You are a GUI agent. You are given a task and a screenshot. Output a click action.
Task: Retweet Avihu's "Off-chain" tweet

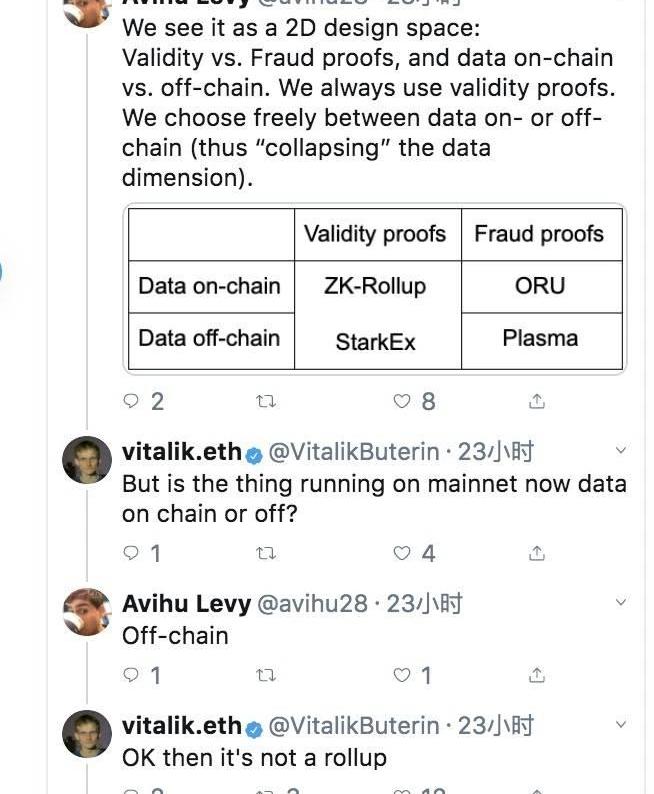[x=266, y=675]
